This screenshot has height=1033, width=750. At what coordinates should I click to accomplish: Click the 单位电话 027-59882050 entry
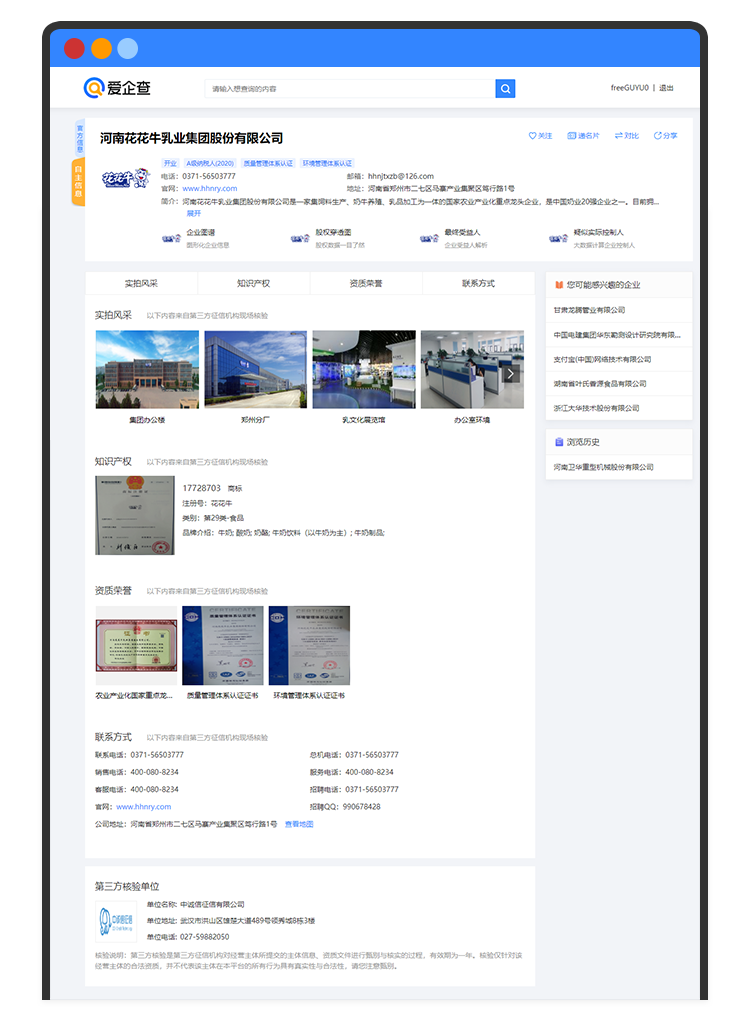coord(188,937)
